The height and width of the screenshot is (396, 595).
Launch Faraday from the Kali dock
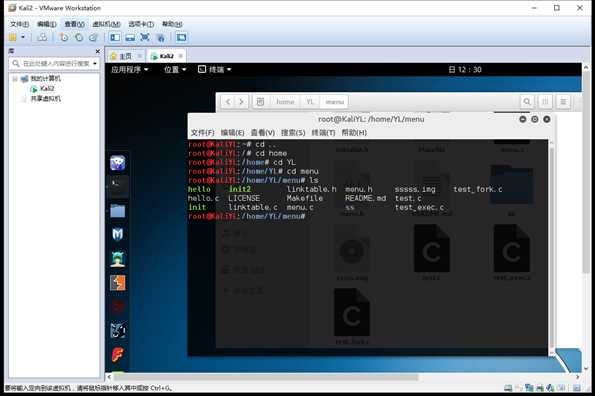[x=118, y=355]
